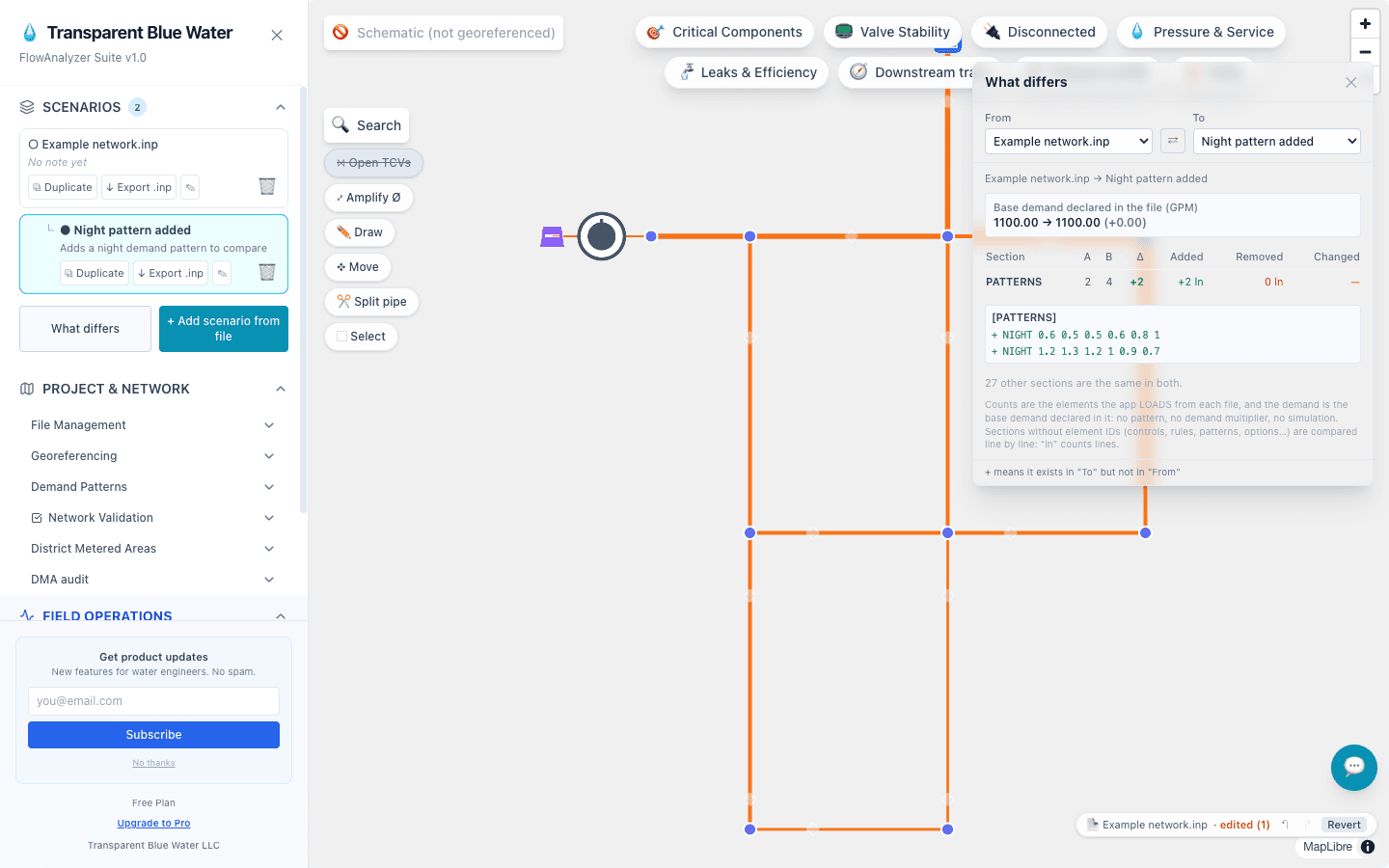Viewport: 1389px width, 868px height.
Task: Edit note pencil icon for Night pattern added scenario
Action: coord(222,273)
